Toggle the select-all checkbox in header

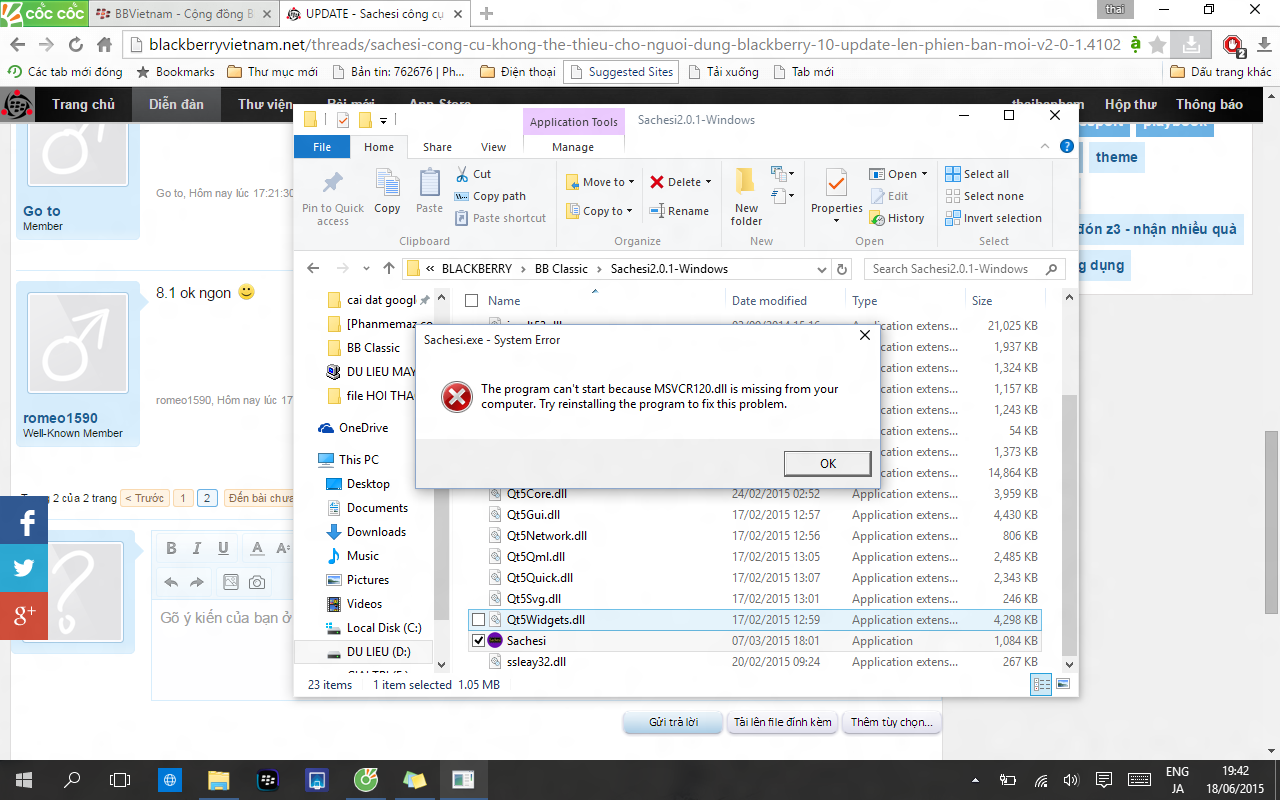coord(471,301)
